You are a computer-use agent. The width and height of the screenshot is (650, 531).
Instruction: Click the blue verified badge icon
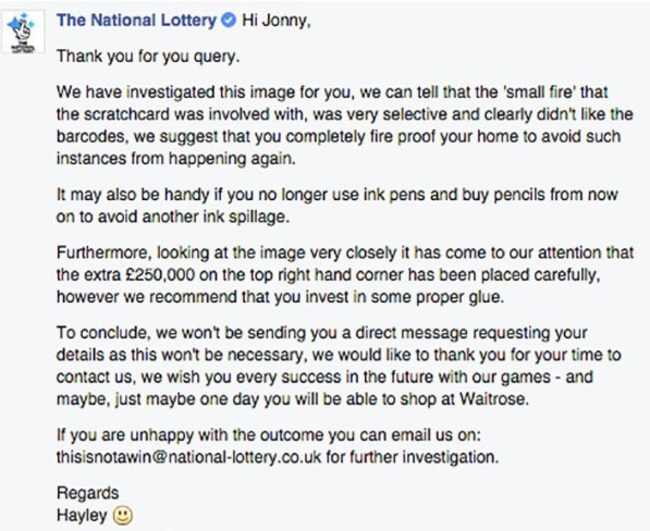point(228,20)
